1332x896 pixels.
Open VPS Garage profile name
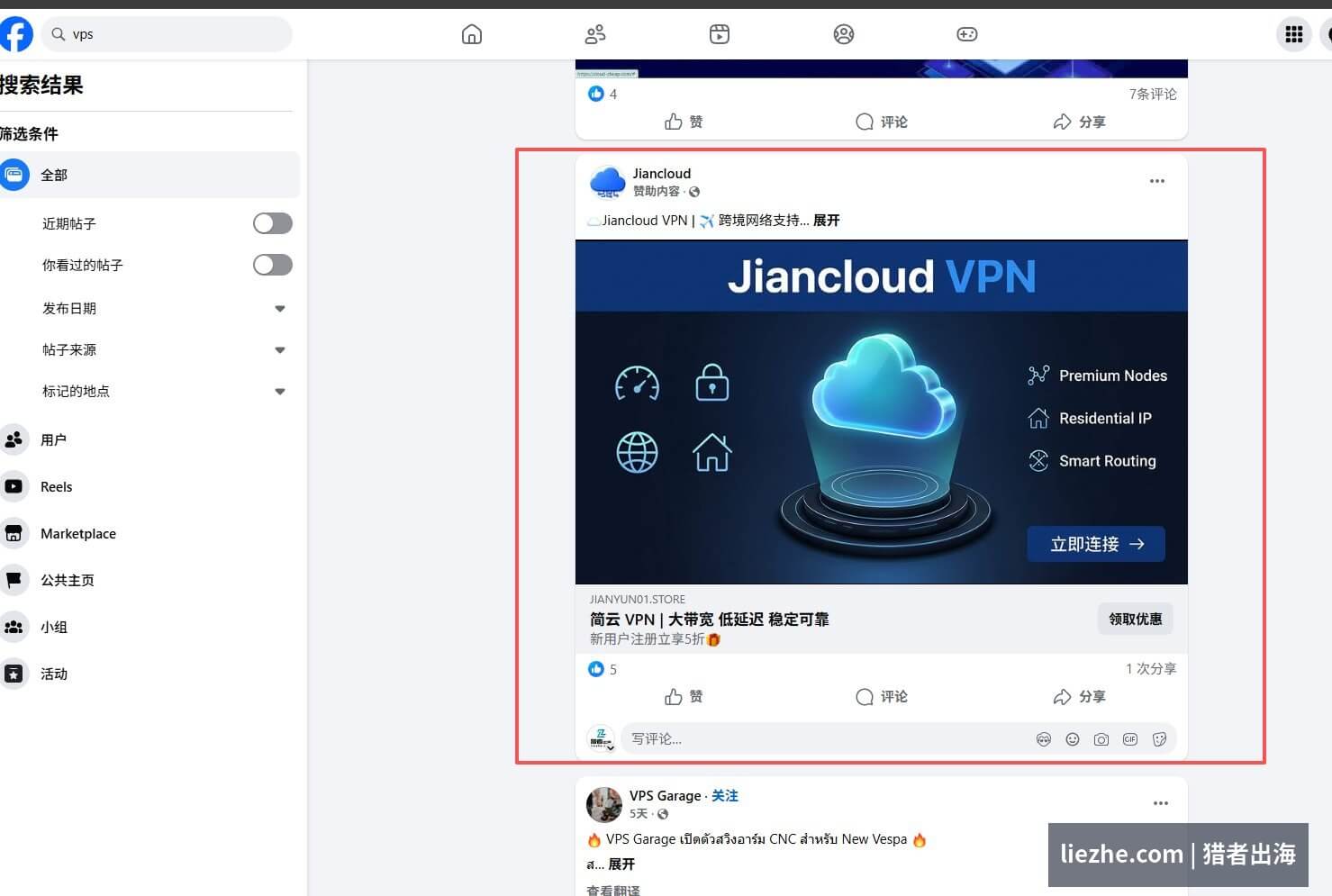click(665, 796)
